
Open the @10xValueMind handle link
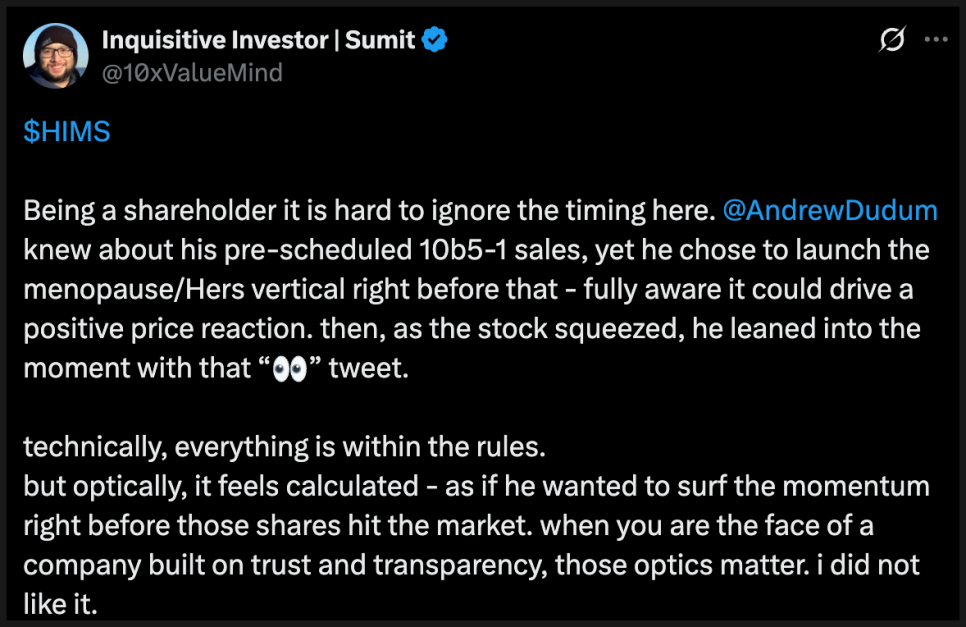pos(192,72)
